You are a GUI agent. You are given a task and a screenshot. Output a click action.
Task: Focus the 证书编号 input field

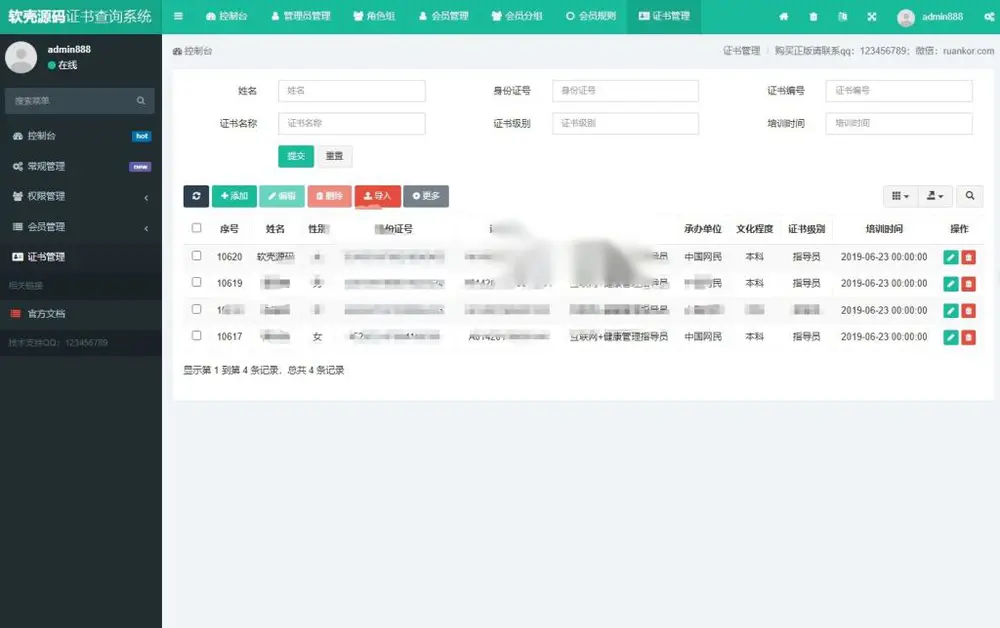[899, 91]
